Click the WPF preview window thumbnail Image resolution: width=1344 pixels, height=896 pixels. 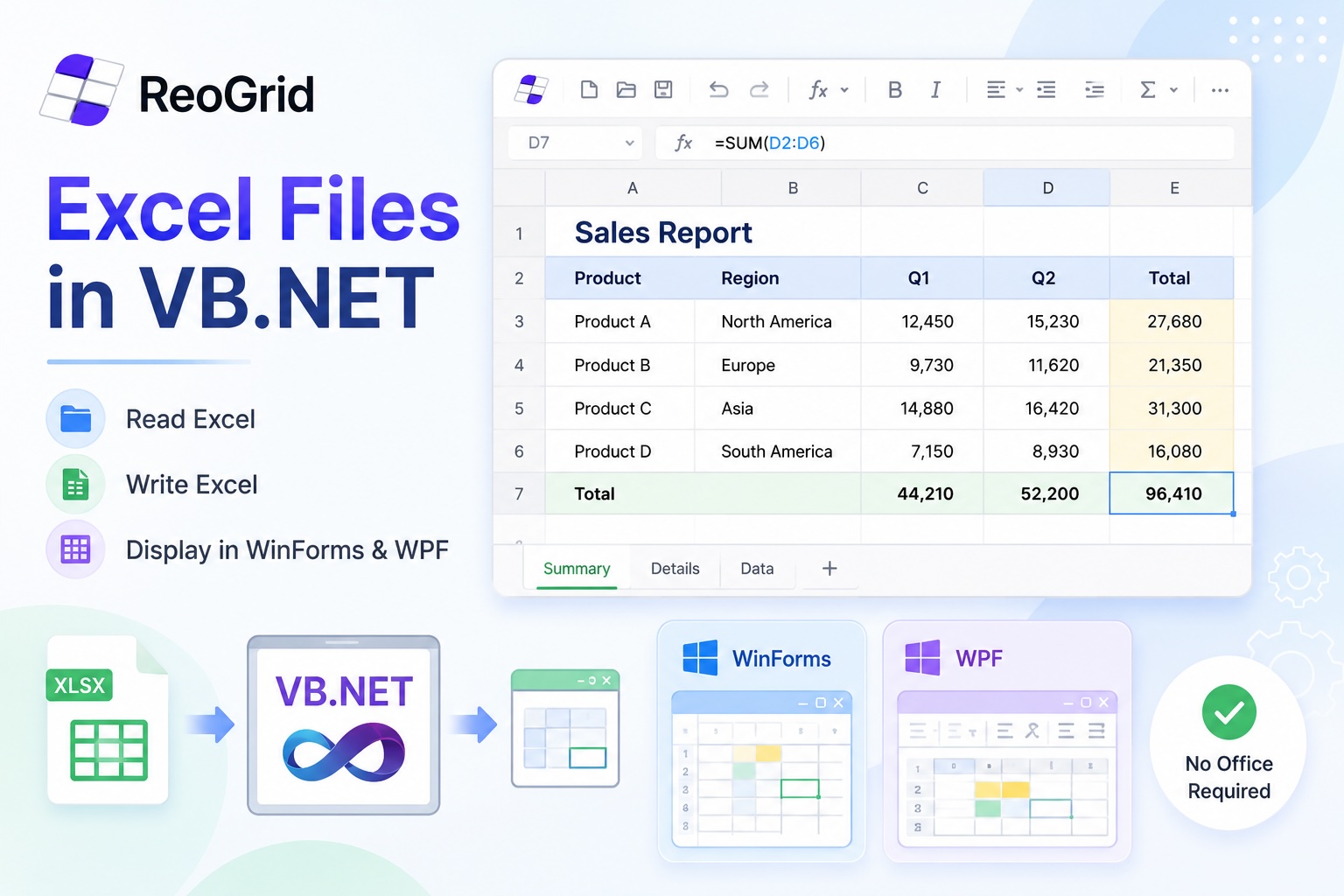pos(1007,768)
